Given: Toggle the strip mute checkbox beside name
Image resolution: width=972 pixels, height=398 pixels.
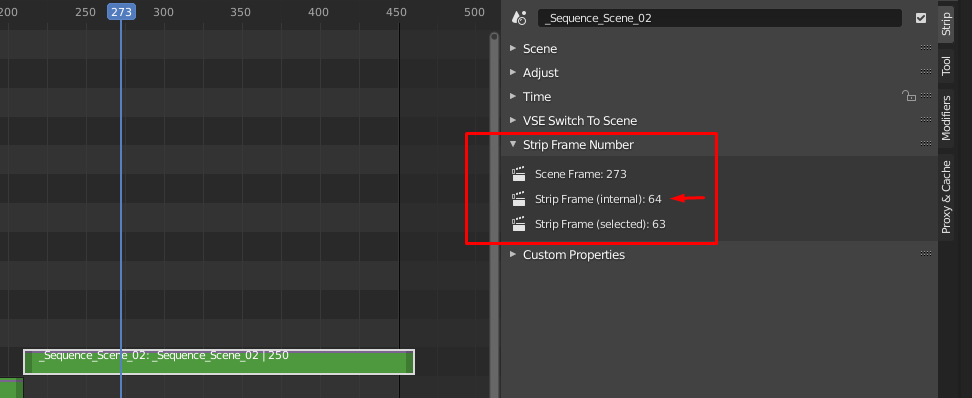Looking at the screenshot, I should [921, 18].
